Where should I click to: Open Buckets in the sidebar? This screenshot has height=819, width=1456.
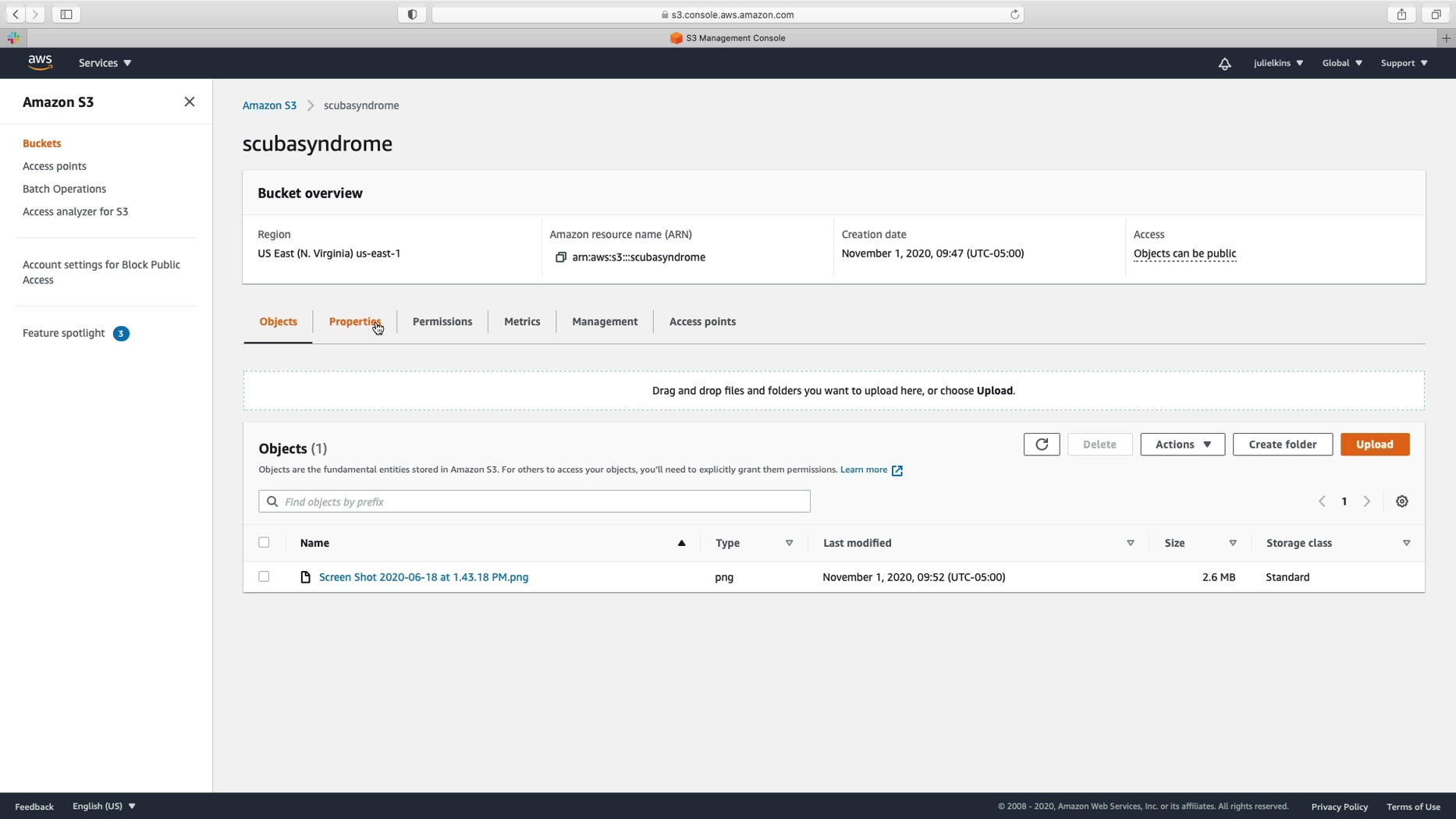pos(42,144)
